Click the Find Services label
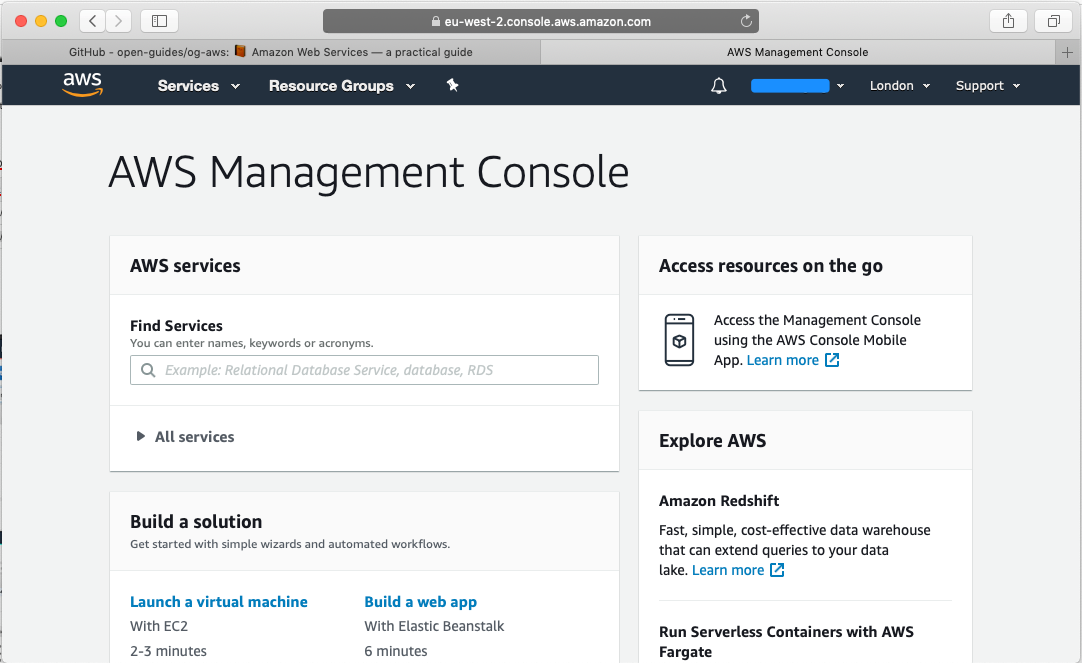The width and height of the screenshot is (1082, 663). click(176, 326)
